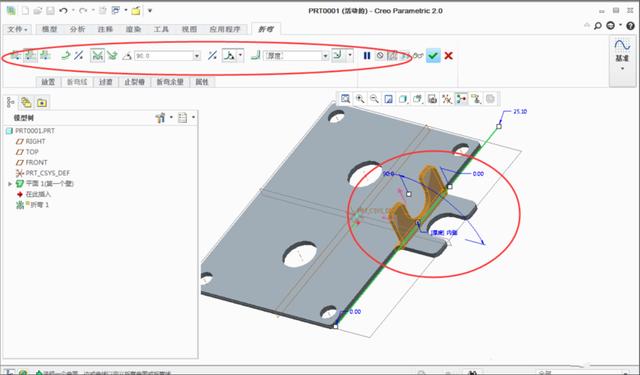This screenshot has height=375, width=640.
Task: Click the Windows switcher icon in quick access toolbar
Action: [x=116, y=11]
